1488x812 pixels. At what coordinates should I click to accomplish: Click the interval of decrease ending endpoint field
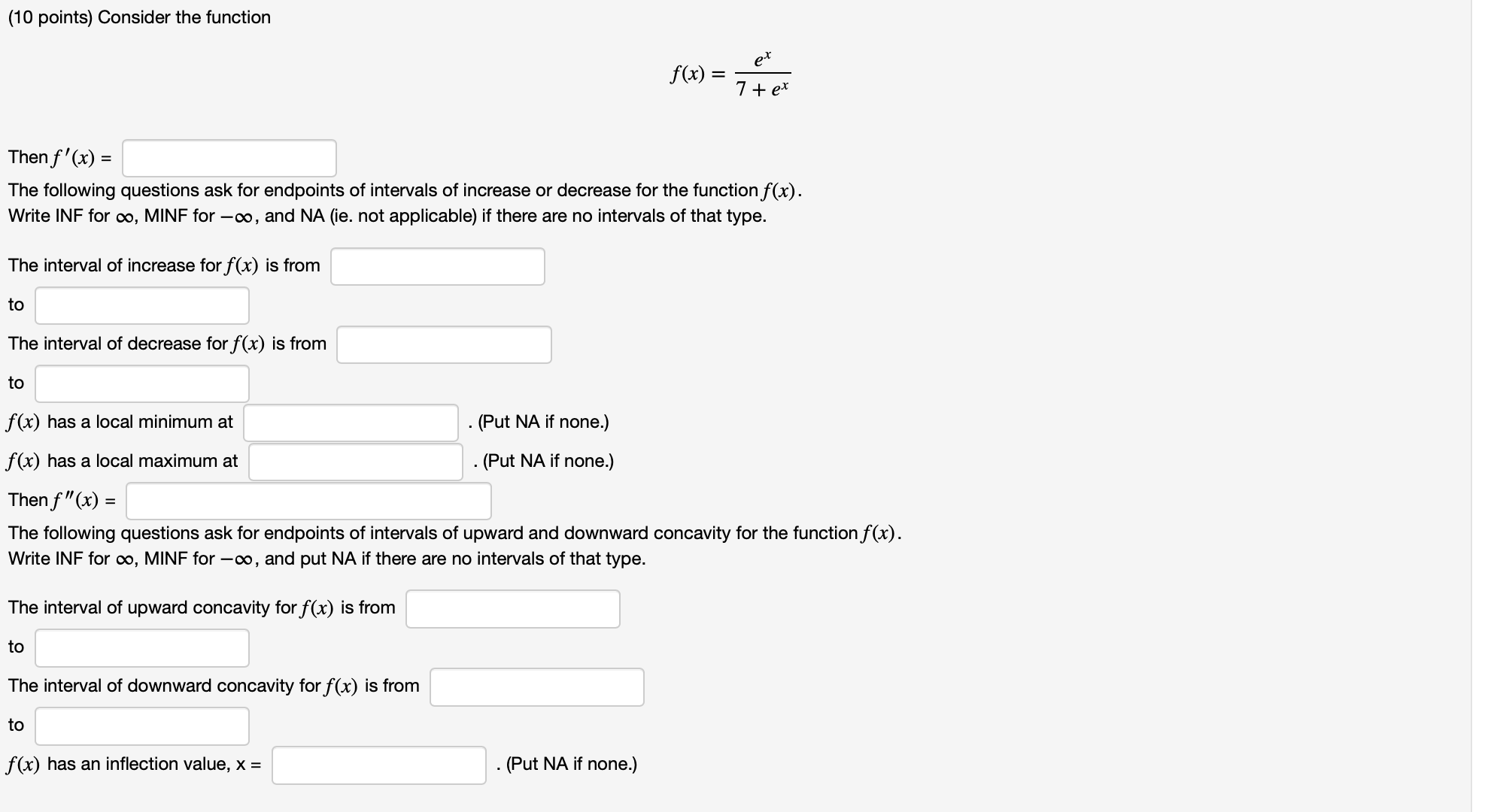pyautogui.click(x=141, y=383)
